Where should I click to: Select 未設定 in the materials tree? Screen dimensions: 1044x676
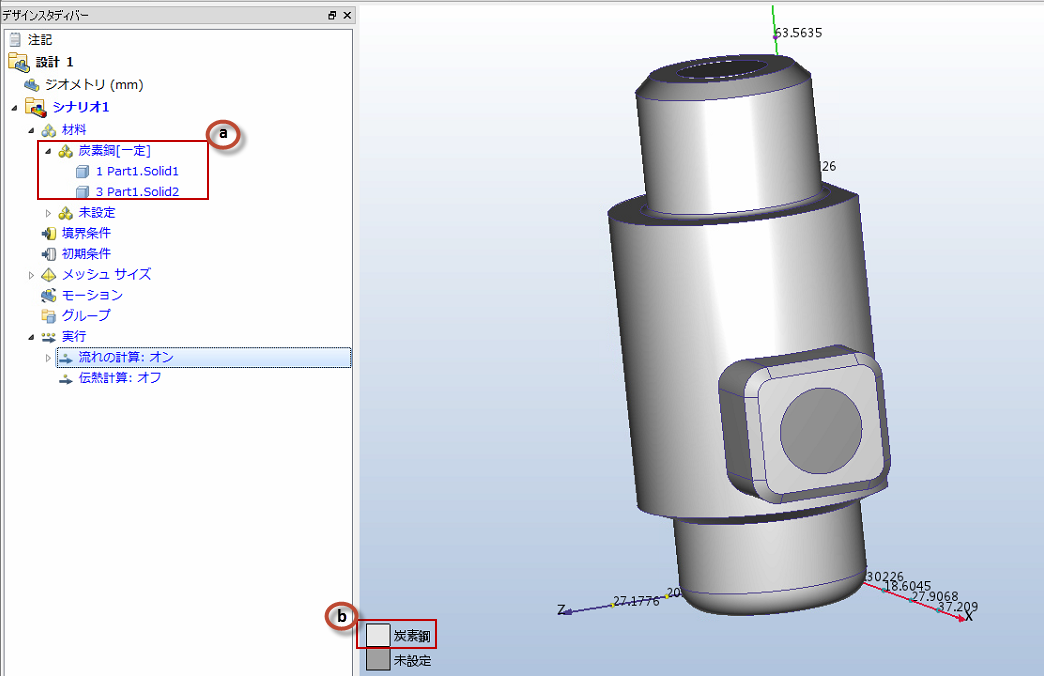pyautogui.click(x=97, y=213)
